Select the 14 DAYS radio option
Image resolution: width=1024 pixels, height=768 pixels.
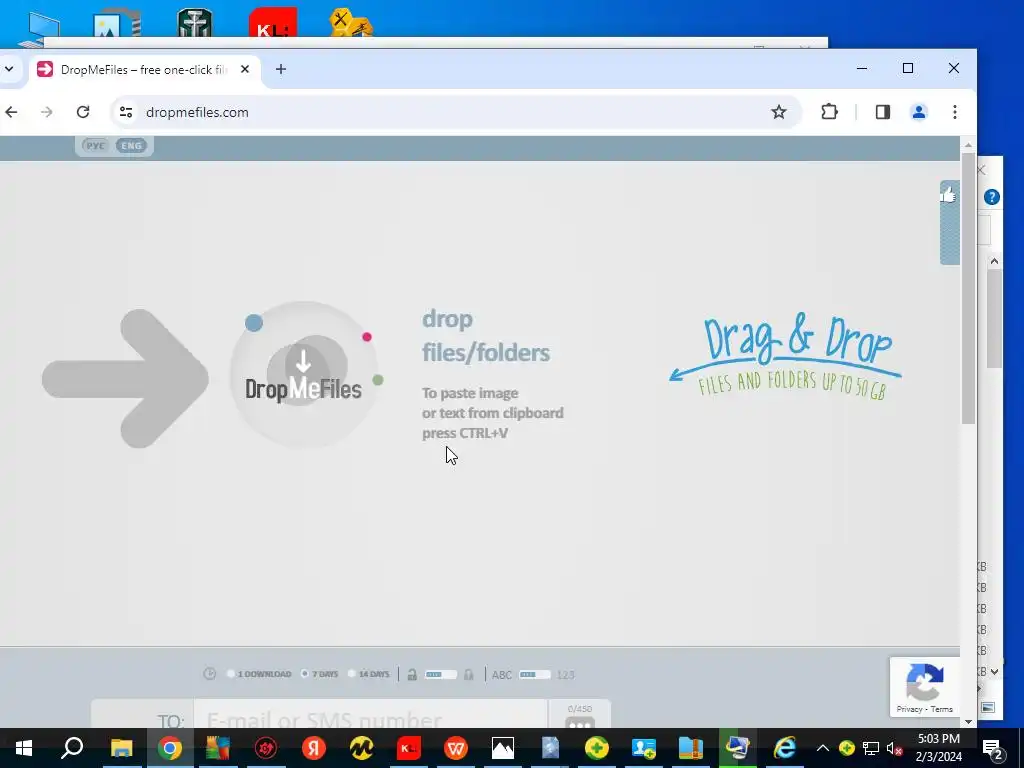[x=352, y=674]
